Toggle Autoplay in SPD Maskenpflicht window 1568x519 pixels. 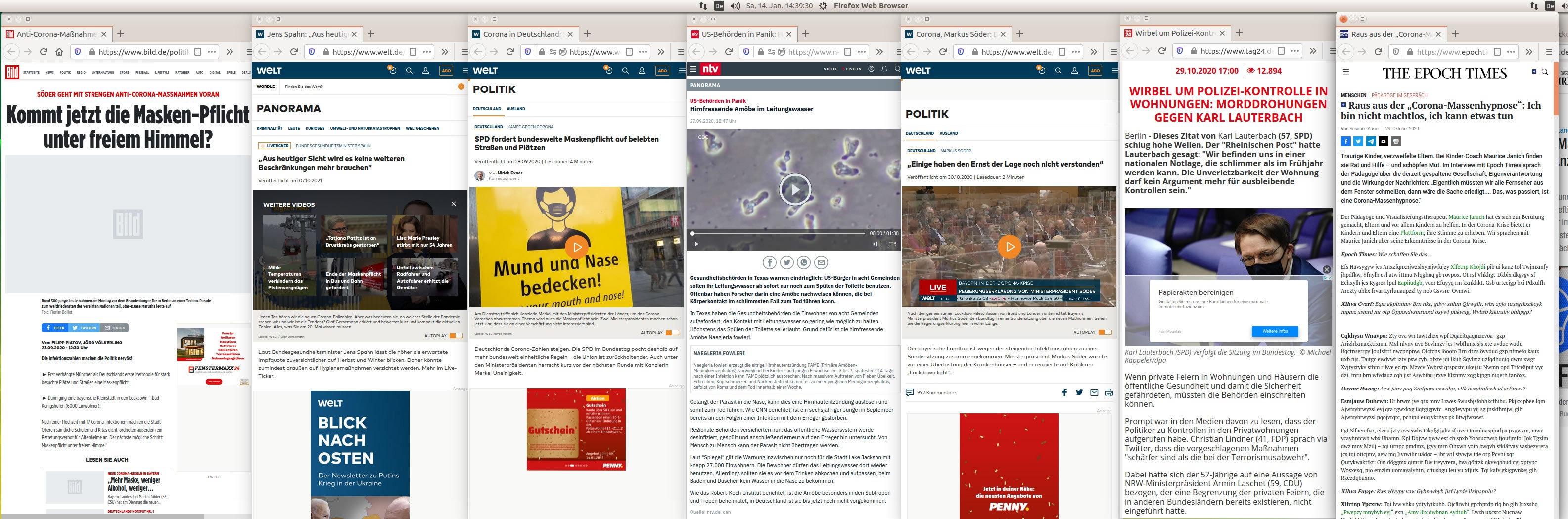coord(672,332)
